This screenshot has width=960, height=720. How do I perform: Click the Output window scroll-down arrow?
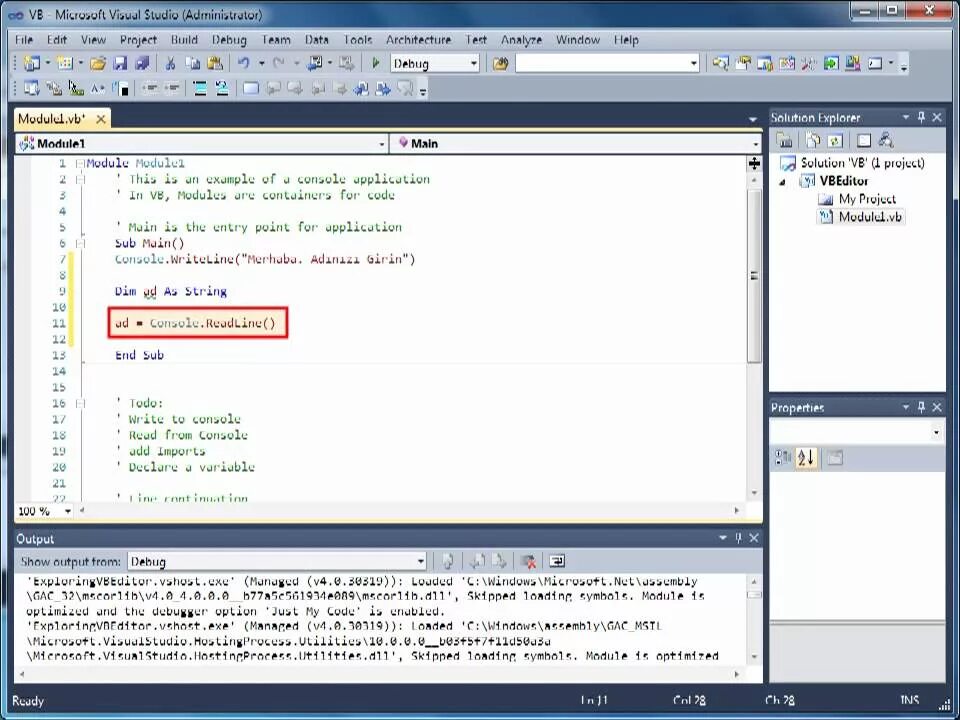coord(754,656)
